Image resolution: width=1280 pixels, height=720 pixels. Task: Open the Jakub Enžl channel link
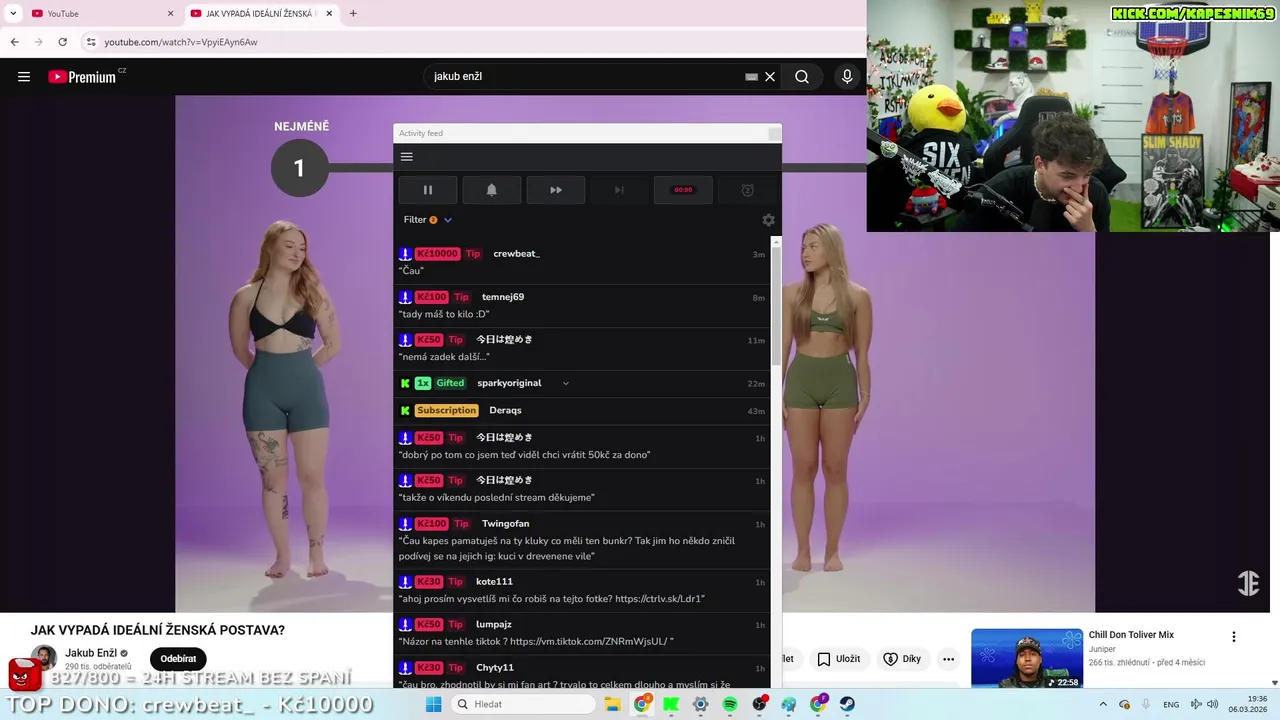(x=89, y=653)
